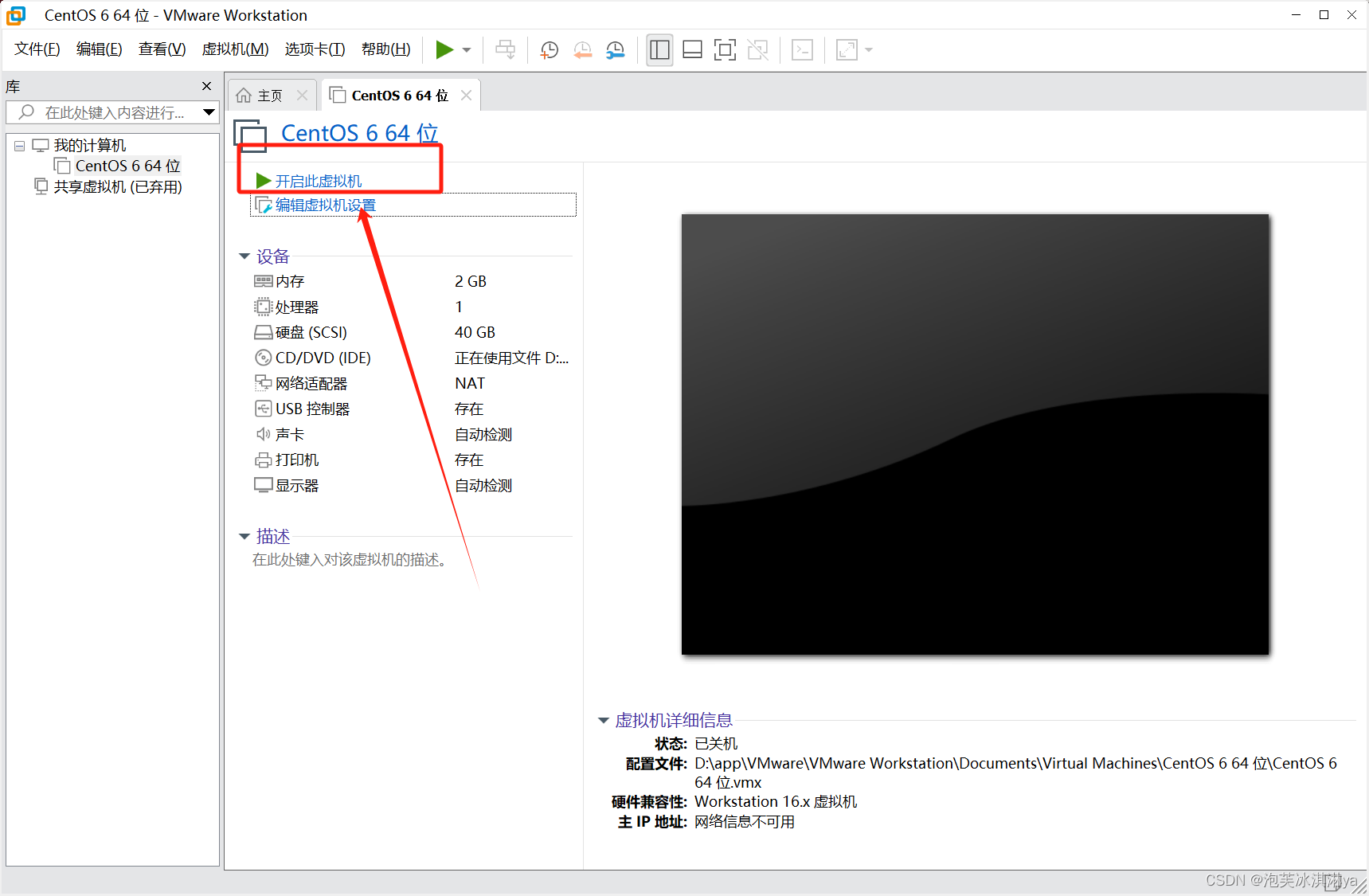Click the message log icon in status bar
Viewport: 1369px width, 896px height.
click(1332, 882)
